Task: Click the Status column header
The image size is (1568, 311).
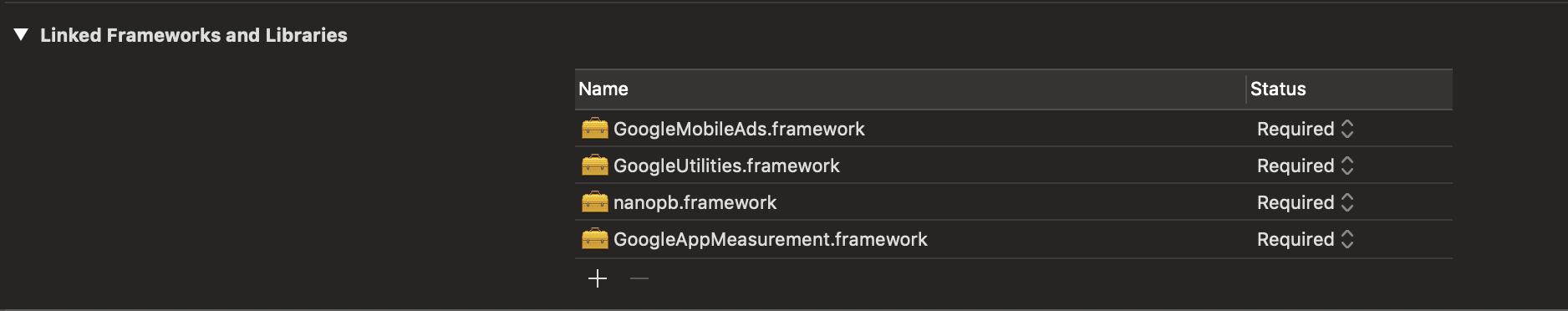Action: 1350,89
